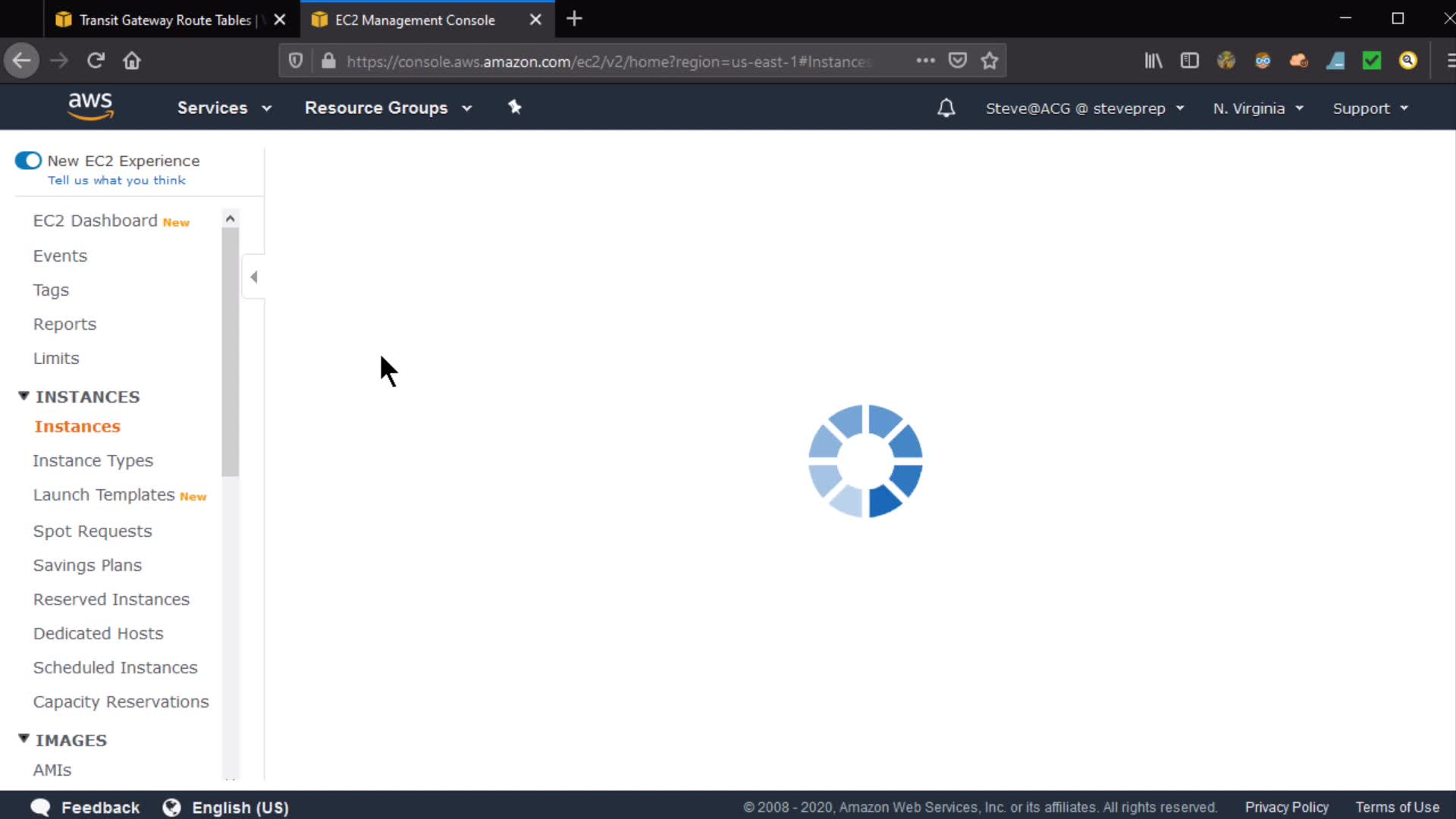Viewport: 1456px width, 819px height.
Task: Click the Tell us what you think link
Action: (x=117, y=180)
